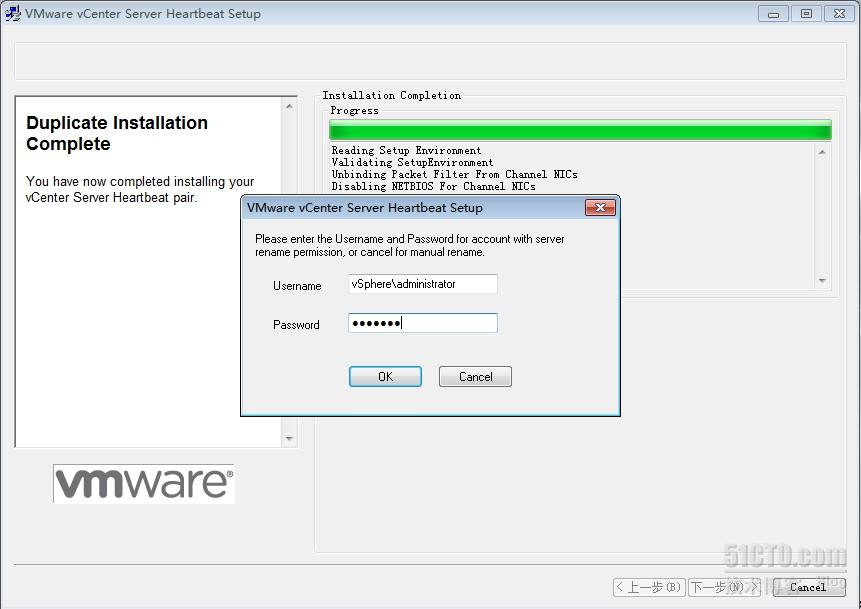
Task: Click the 'Please enter the Username and Password' instruction
Action: click(410, 245)
